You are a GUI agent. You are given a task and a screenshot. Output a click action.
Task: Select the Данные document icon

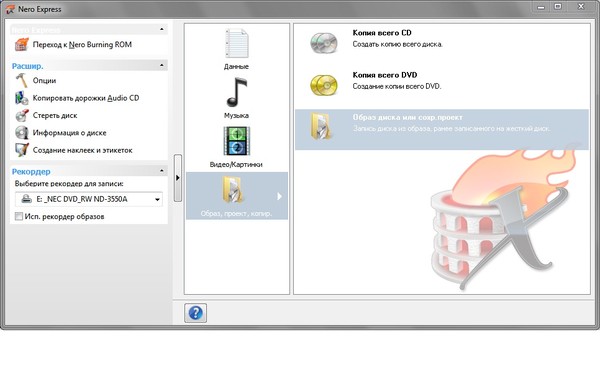click(x=236, y=43)
